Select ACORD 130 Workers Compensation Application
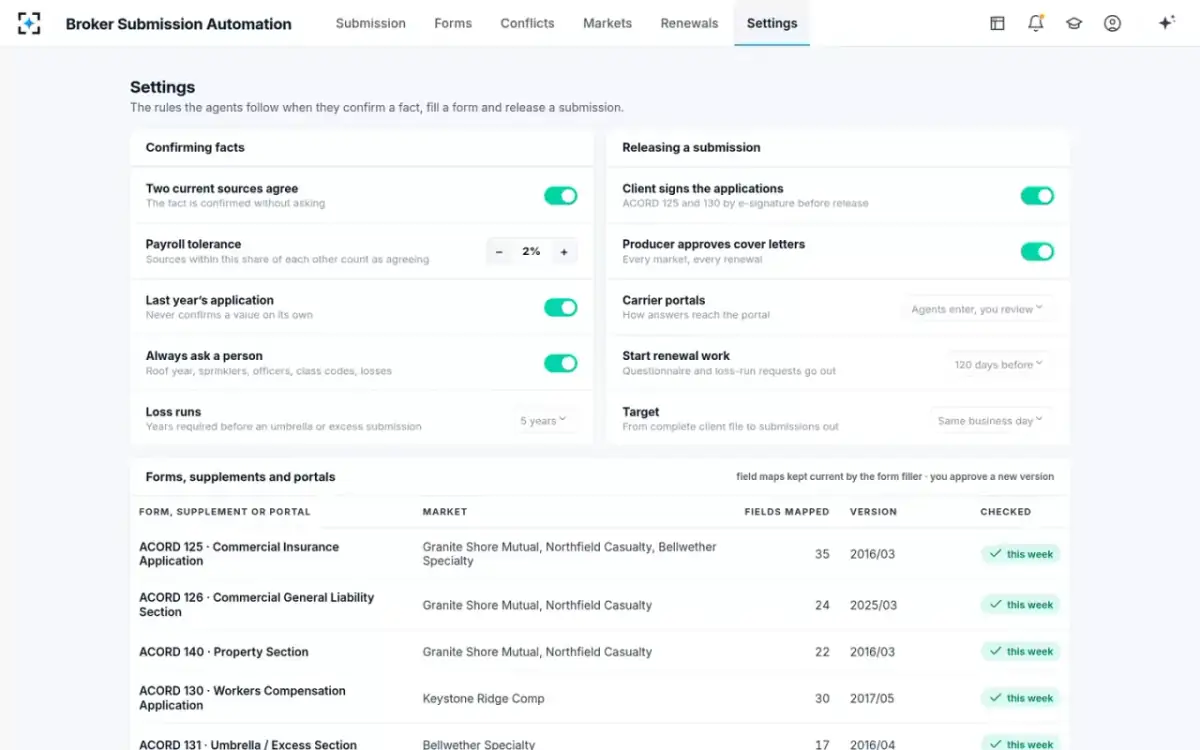Screen dimensions: 1200x750 [242, 698]
